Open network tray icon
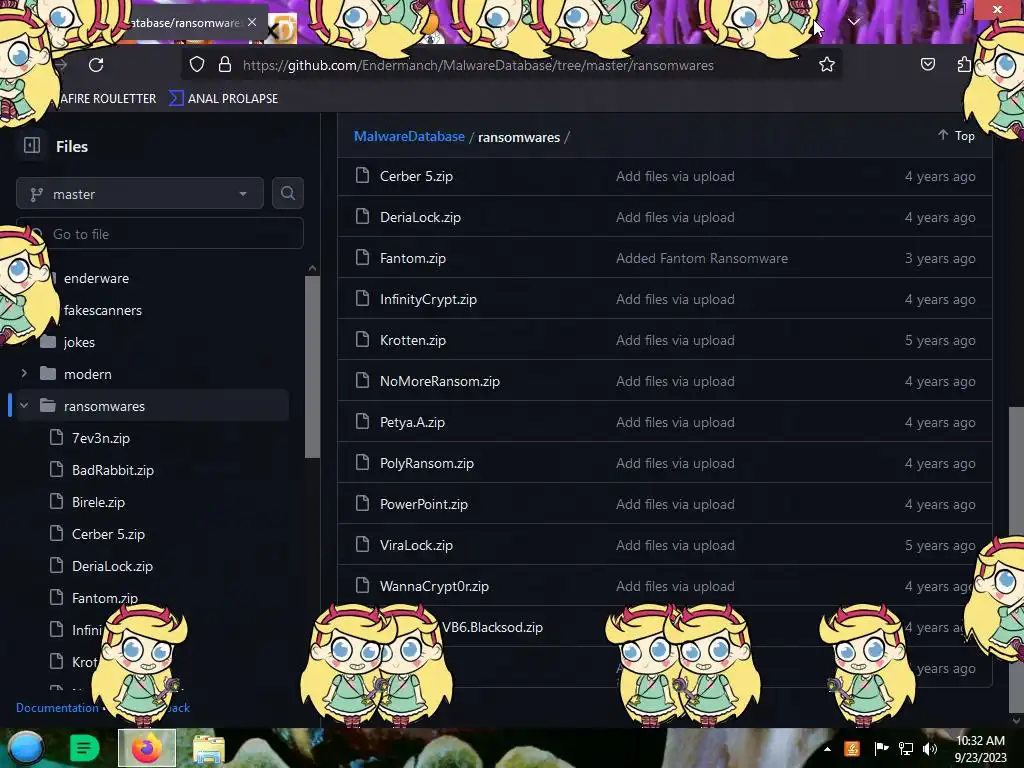 tap(906, 749)
